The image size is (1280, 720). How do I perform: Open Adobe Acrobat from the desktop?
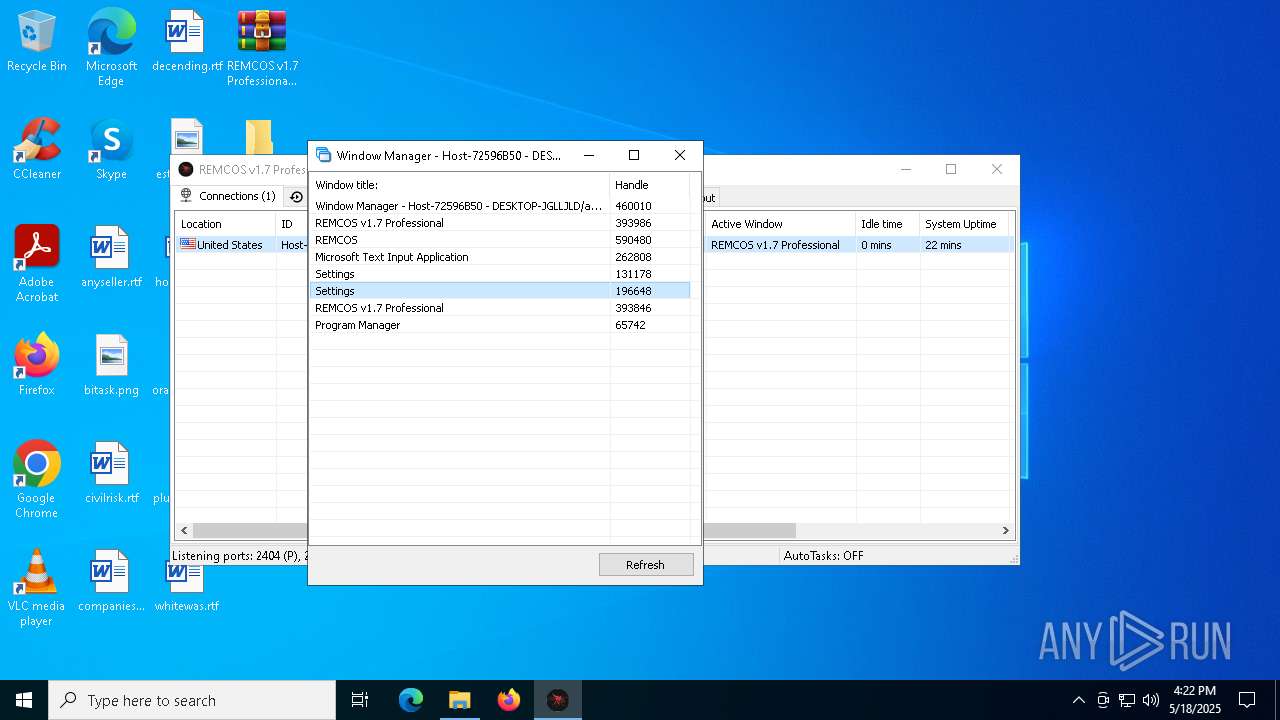click(x=37, y=264)
